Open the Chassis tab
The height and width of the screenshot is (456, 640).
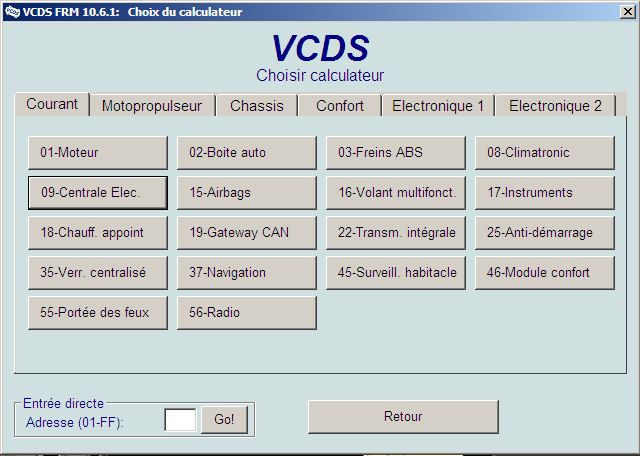257,106
